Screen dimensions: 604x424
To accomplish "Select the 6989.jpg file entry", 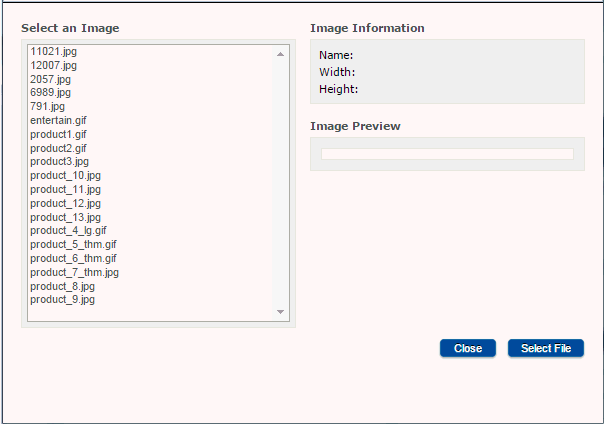I will tap(50, 92).
